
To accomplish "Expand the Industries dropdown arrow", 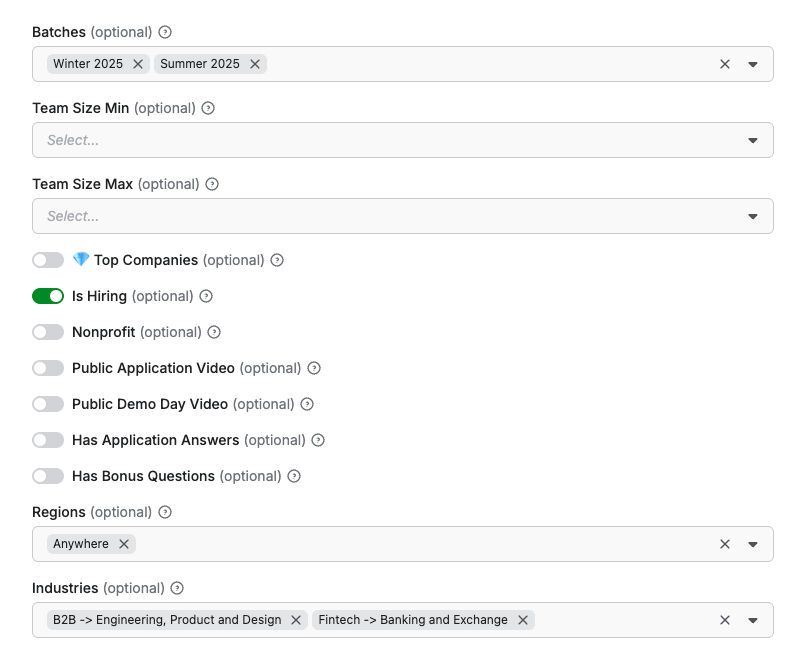I will (x=753, y=620).
